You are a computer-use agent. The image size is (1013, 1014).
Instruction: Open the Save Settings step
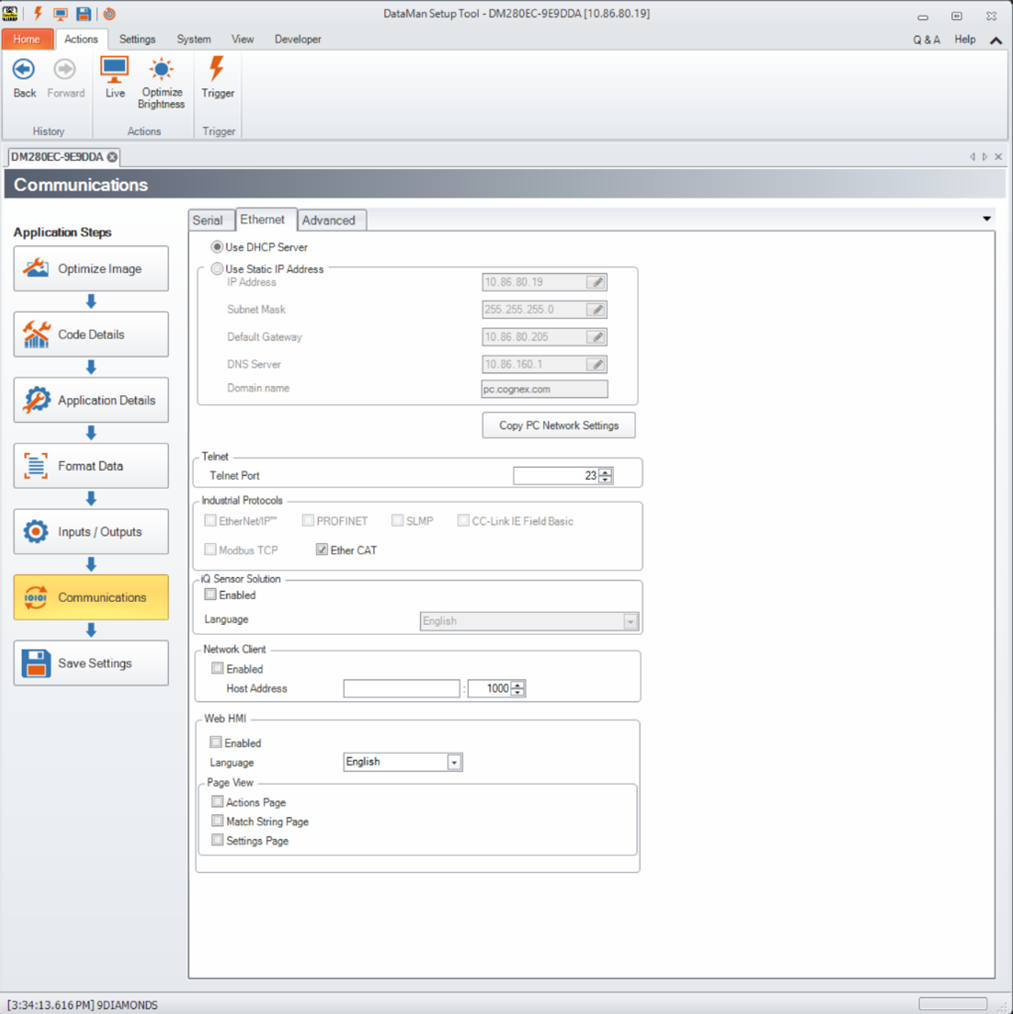[x=91, y=663]
